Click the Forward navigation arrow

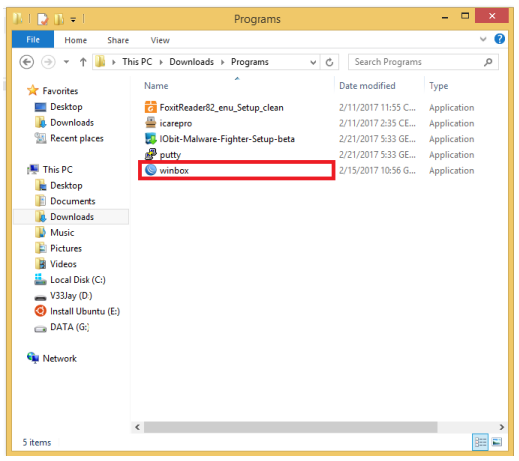tap(48, 62)
